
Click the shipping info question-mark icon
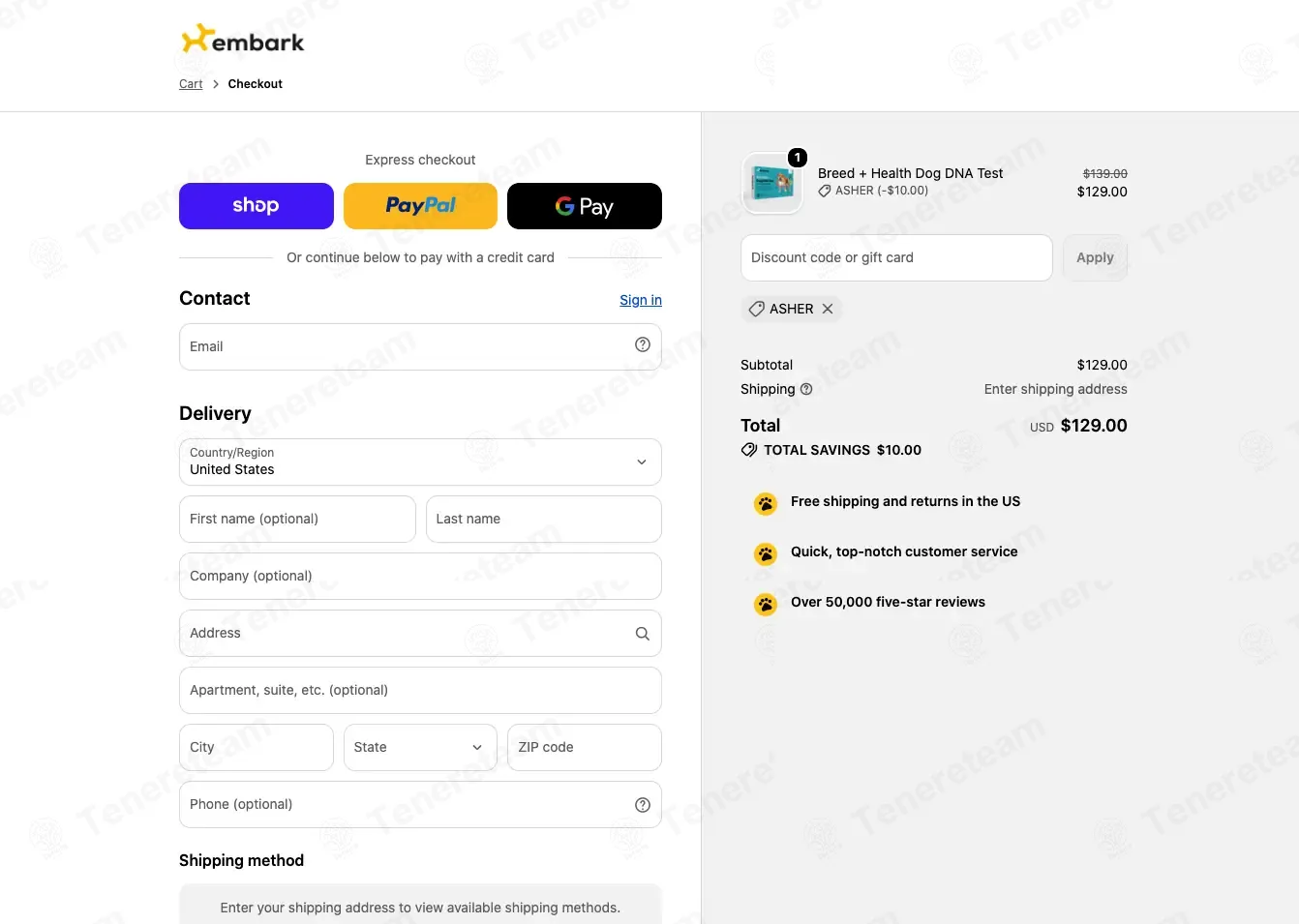(x=806, y=389)
